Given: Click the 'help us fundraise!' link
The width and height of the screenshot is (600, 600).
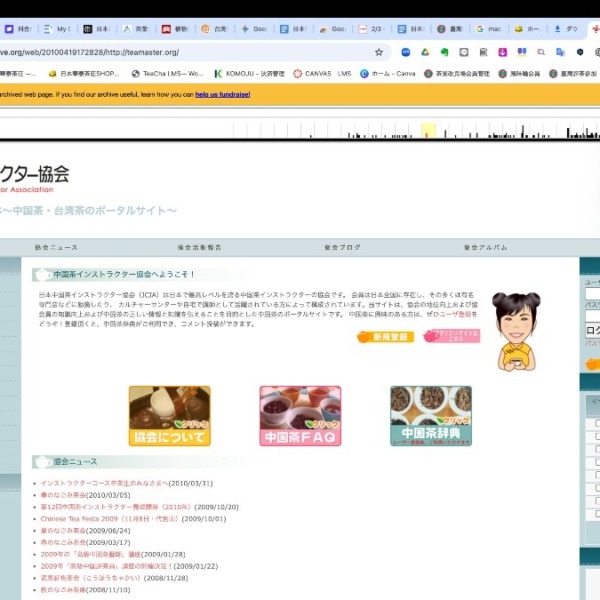Looking at the screenshot, I should tap(223, 94).
